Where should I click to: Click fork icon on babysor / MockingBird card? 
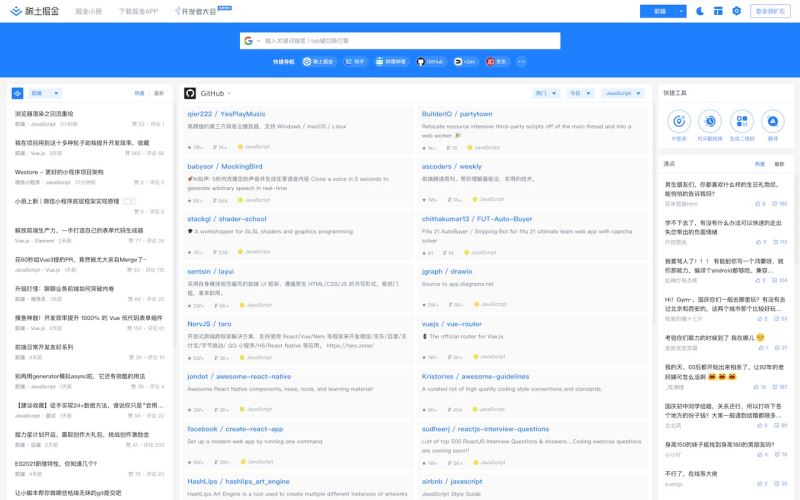point(215,201)
